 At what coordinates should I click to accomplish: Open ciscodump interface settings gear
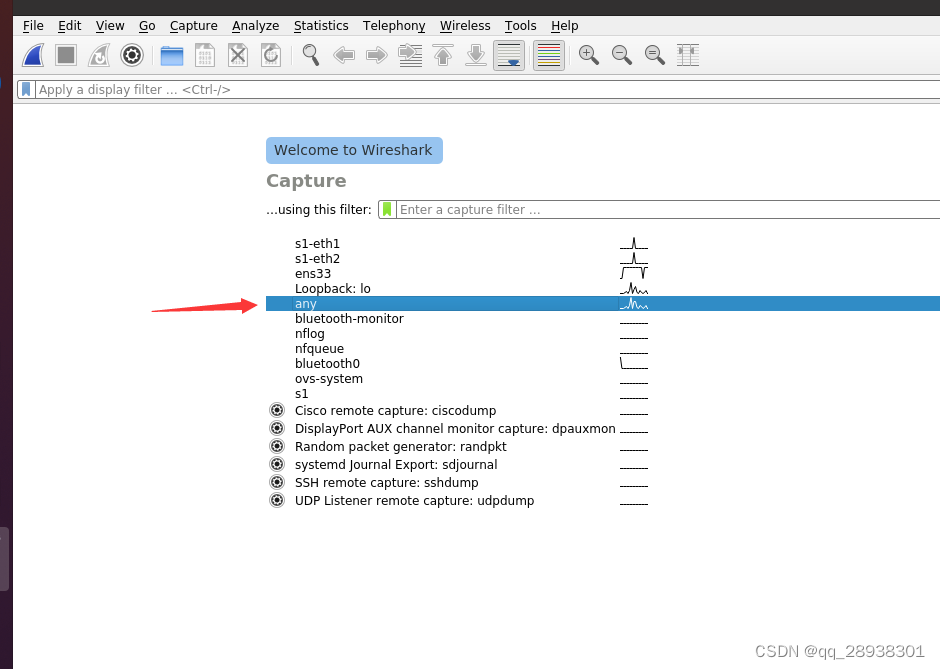pos(277,410)
